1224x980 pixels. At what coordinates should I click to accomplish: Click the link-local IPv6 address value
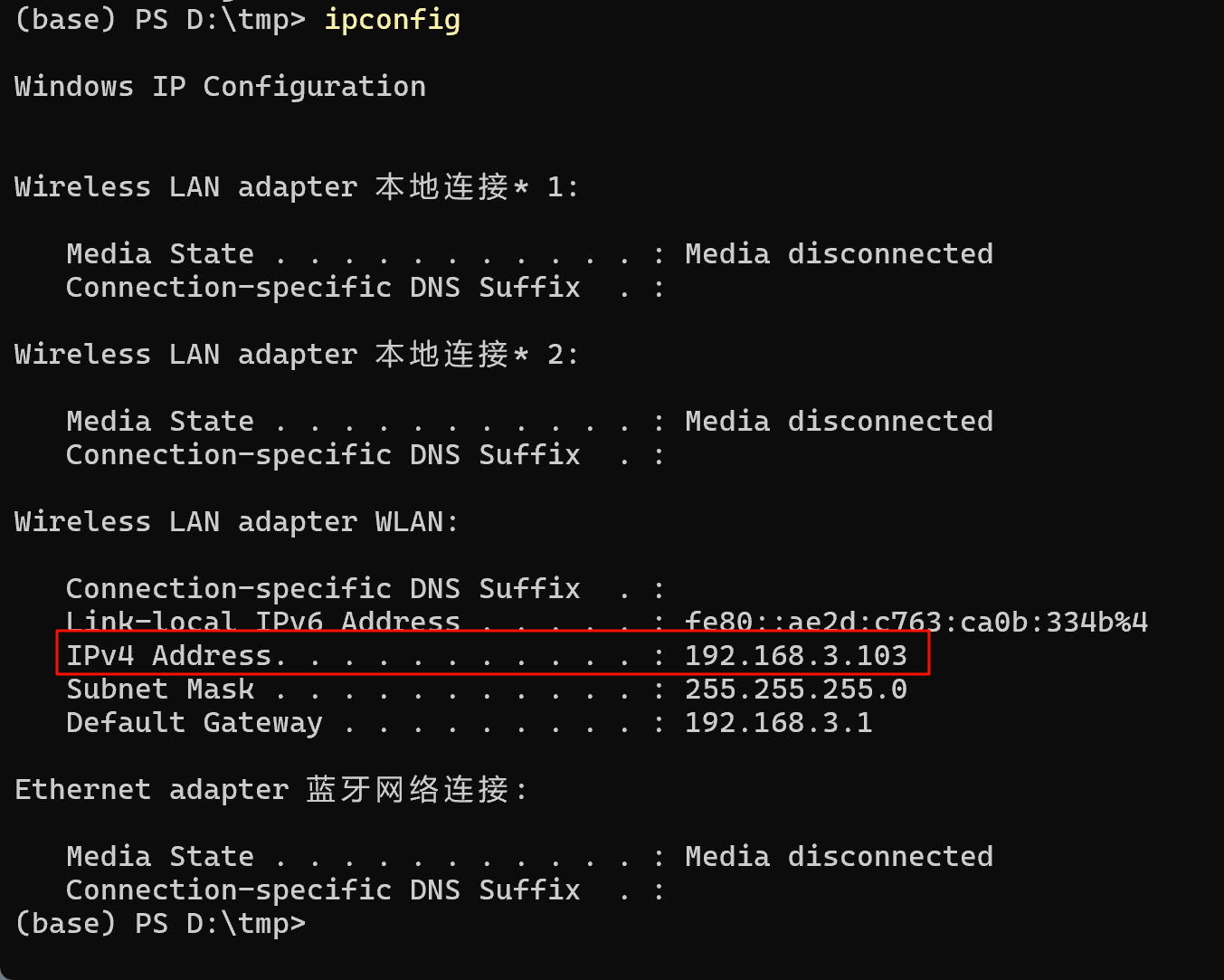[x=916, y=622]
